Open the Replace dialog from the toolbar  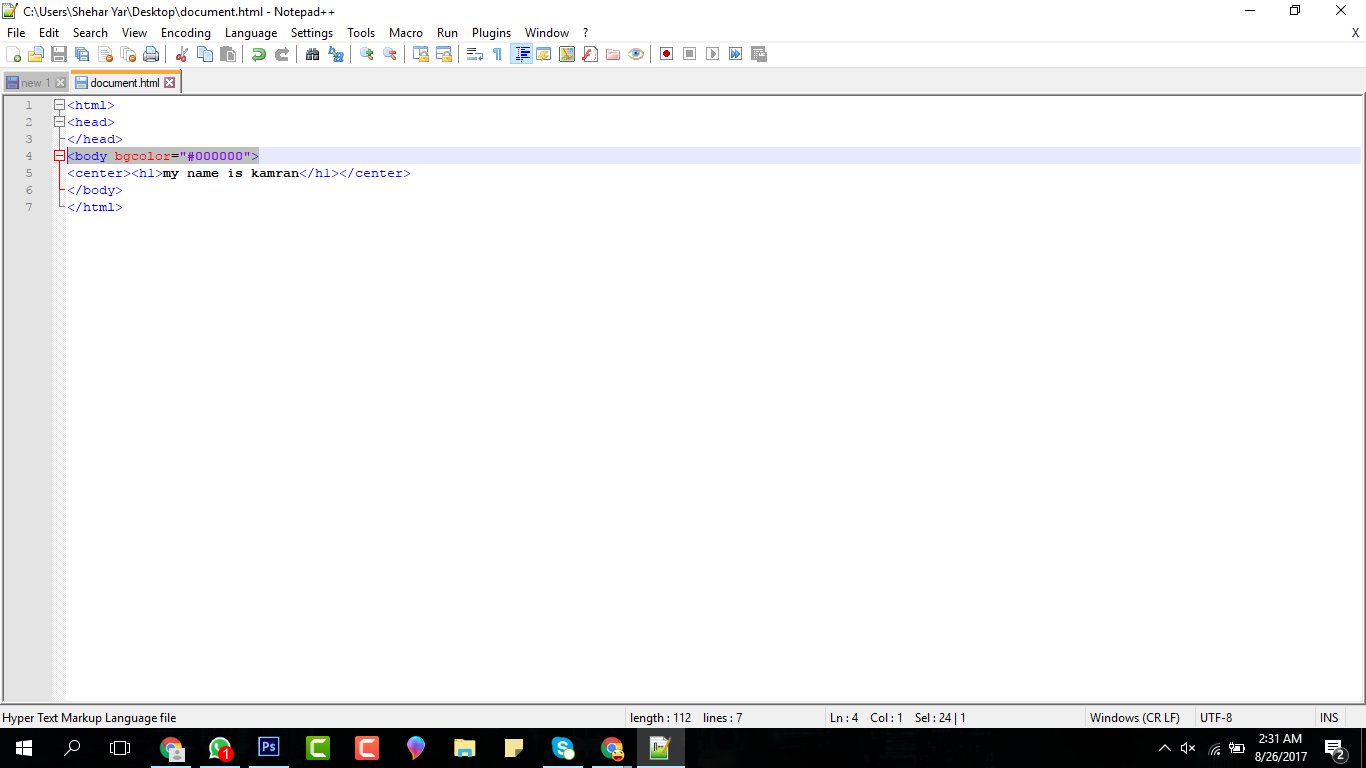pos(336,54)
